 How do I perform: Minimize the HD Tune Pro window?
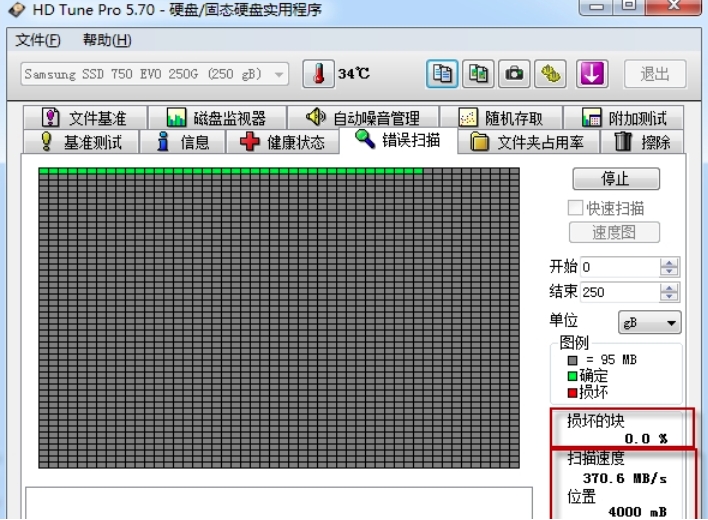[x=596, y=6]
